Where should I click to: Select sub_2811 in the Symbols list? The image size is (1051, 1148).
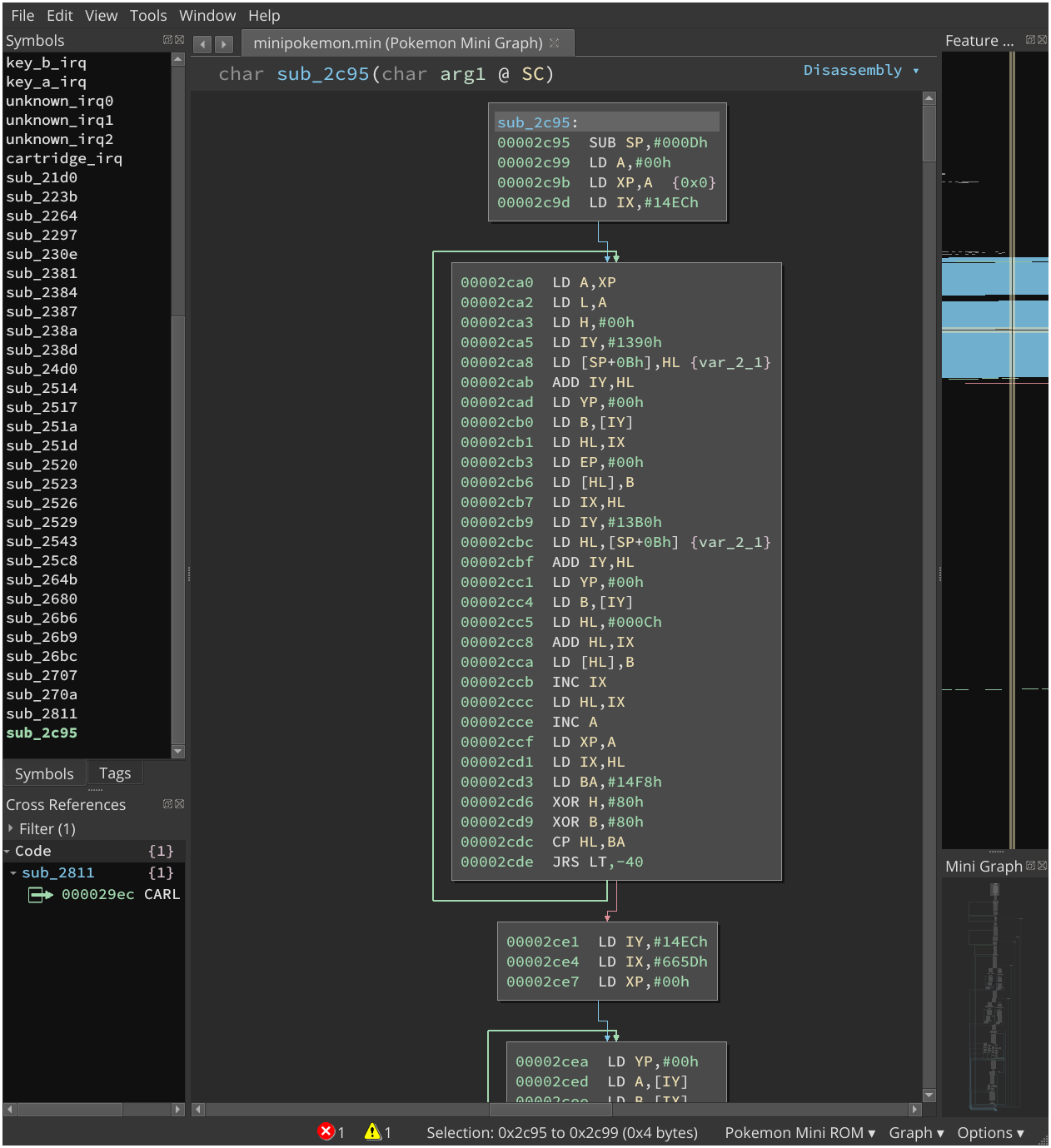[x=42, y=714]
